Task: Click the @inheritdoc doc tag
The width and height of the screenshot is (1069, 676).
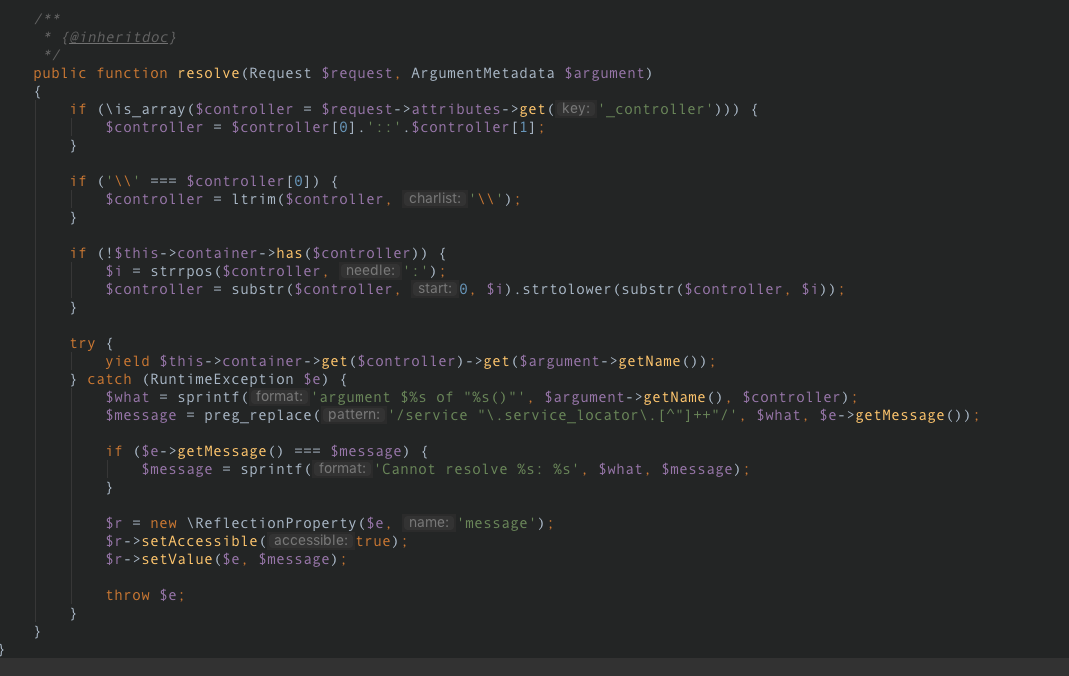Action: (x=119, y=37)
